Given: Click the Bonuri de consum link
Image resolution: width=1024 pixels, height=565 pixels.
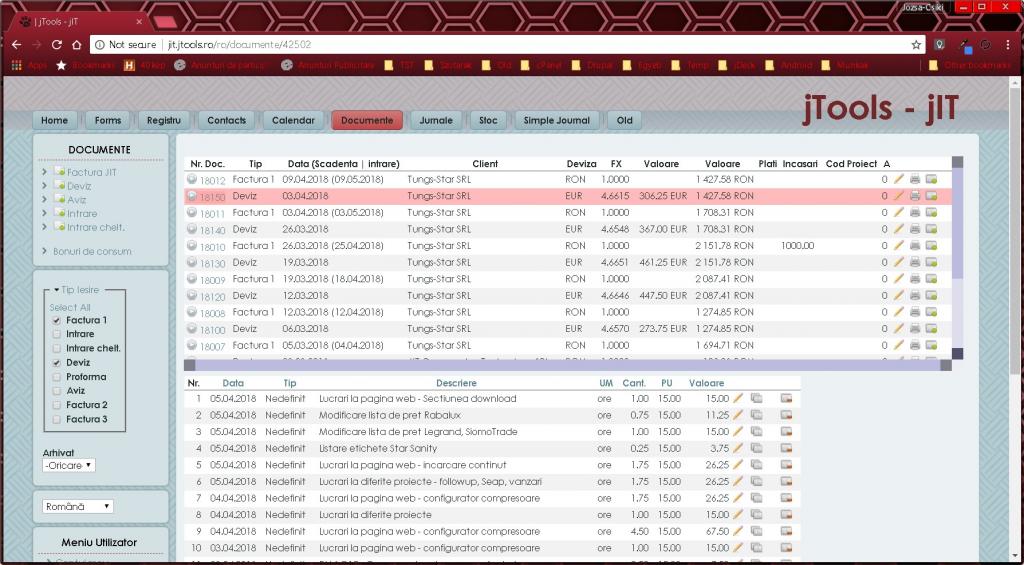Looking at the screenshot, I should click(x=92, y=251).
